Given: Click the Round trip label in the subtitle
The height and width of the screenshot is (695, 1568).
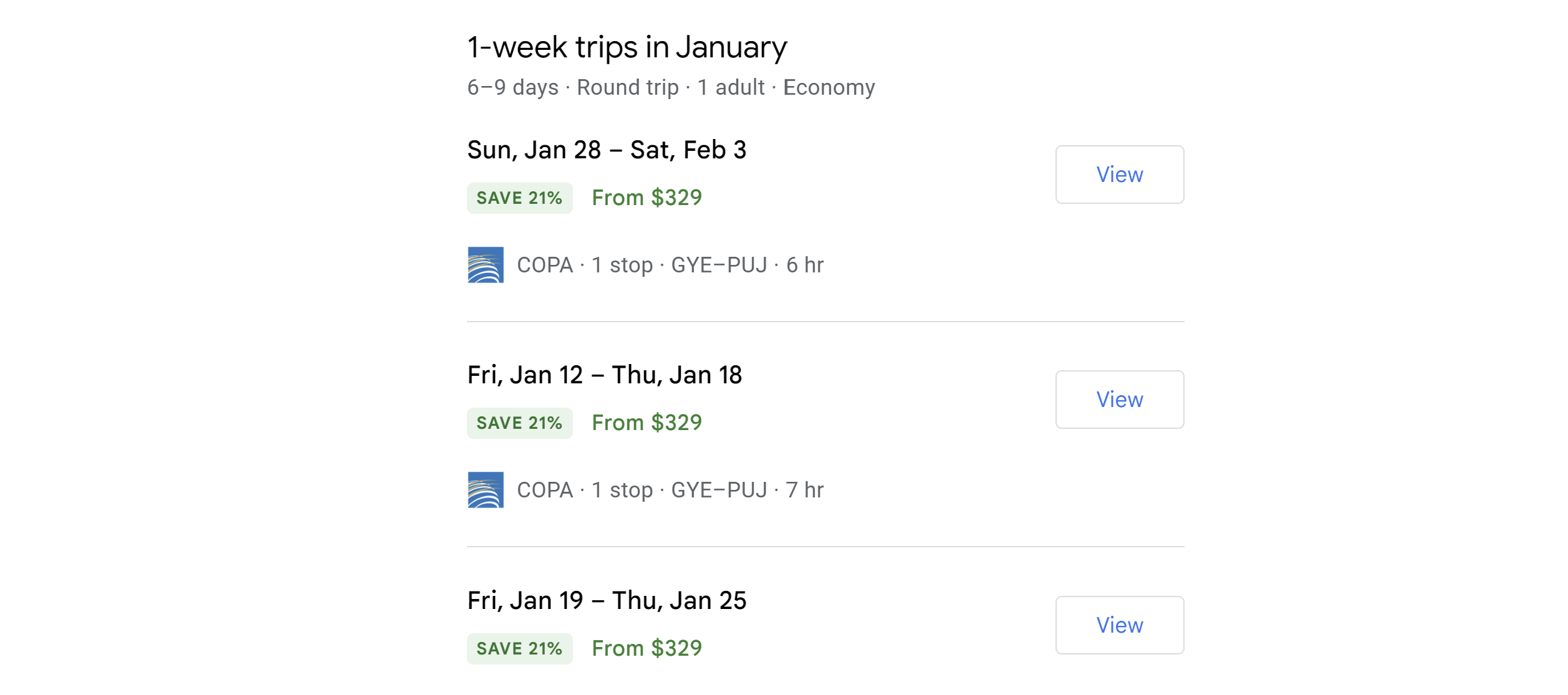Looking at the screenshot, I should (627, 88).
